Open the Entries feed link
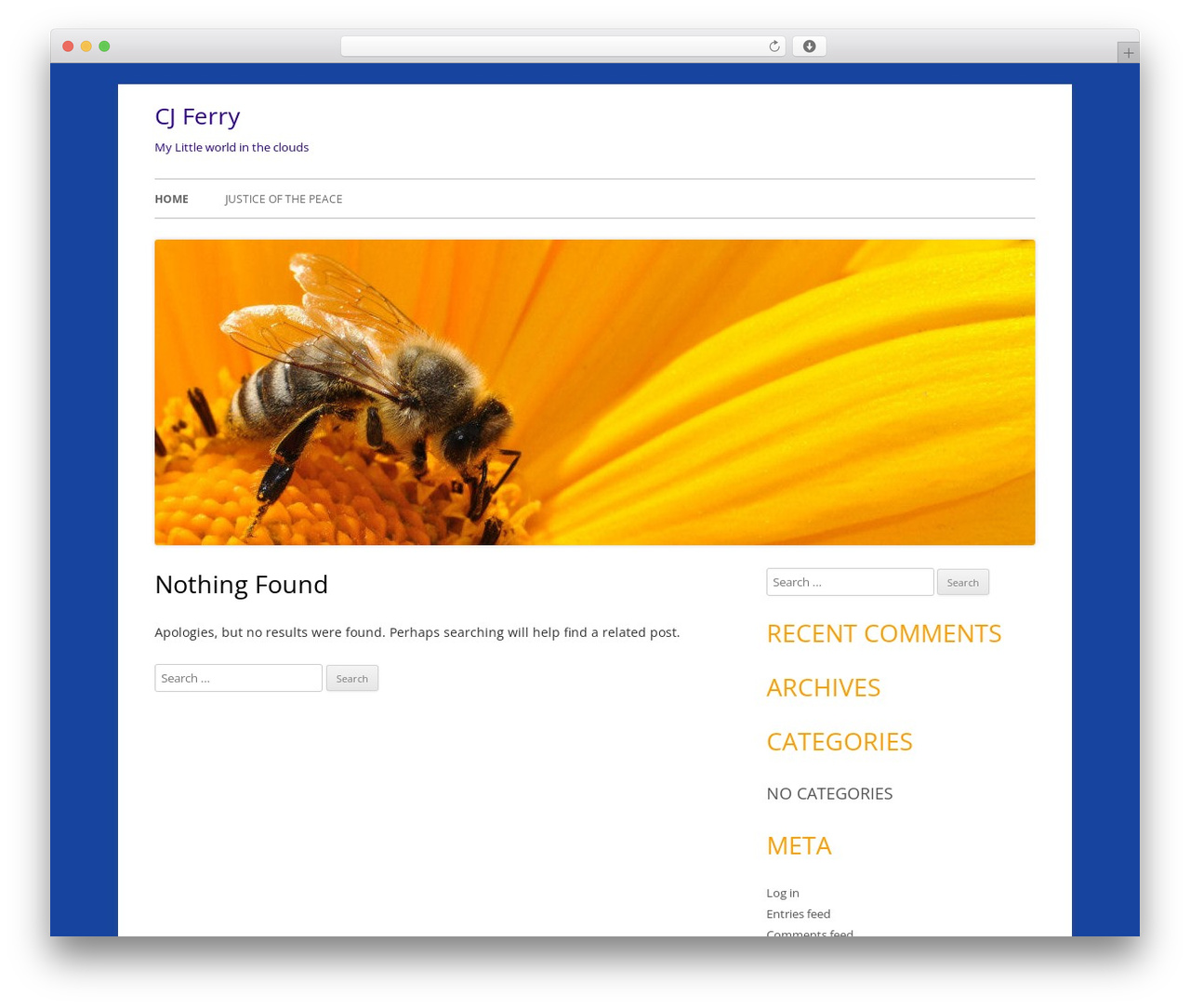The image size is (1190, 1008). (x=798, y=914)
